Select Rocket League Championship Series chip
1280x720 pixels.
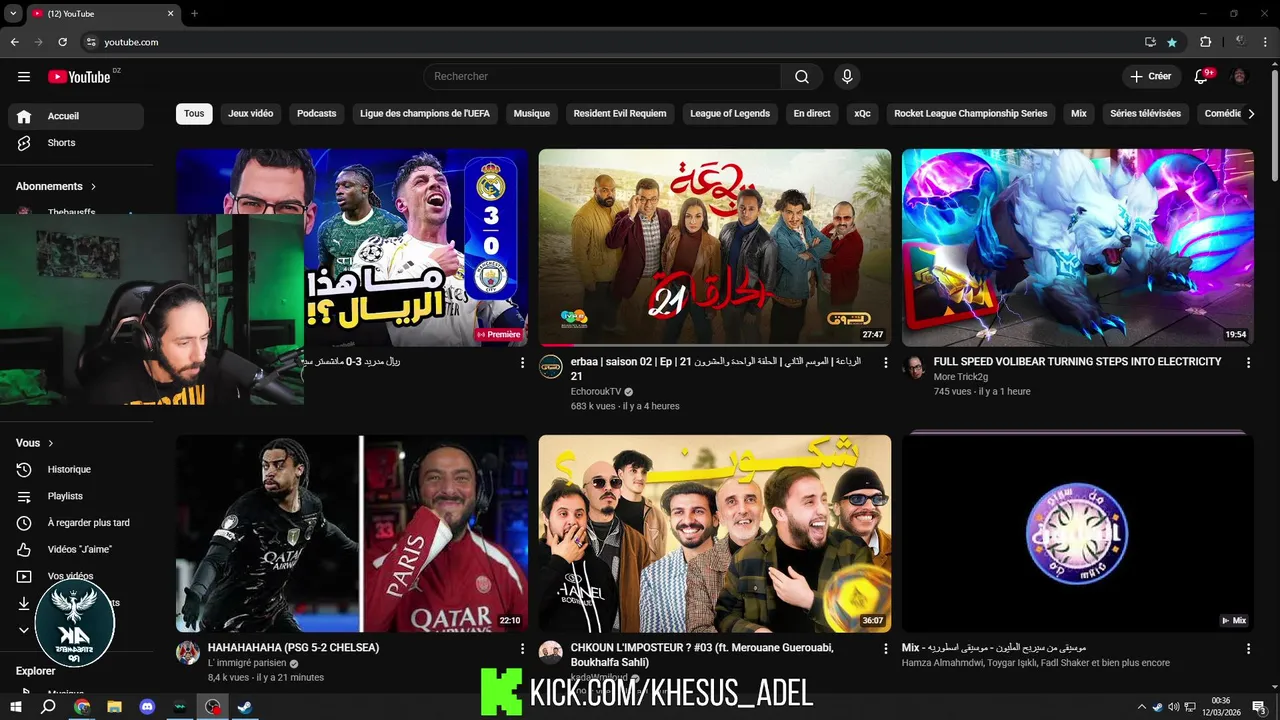(x=971, y=114)
